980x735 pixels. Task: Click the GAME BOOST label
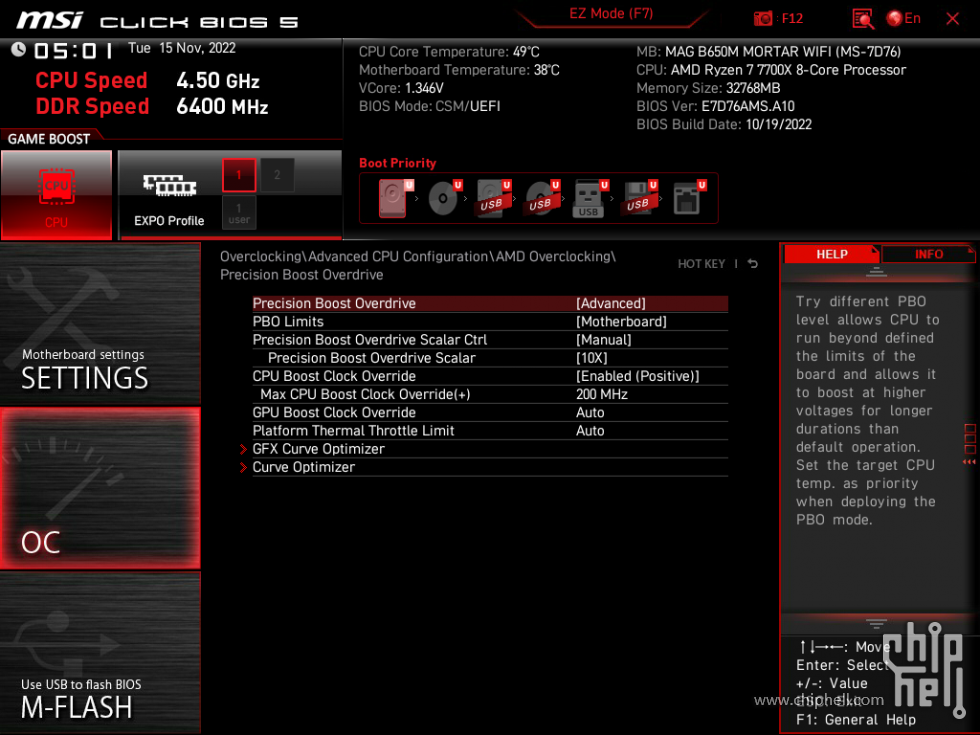49,139
